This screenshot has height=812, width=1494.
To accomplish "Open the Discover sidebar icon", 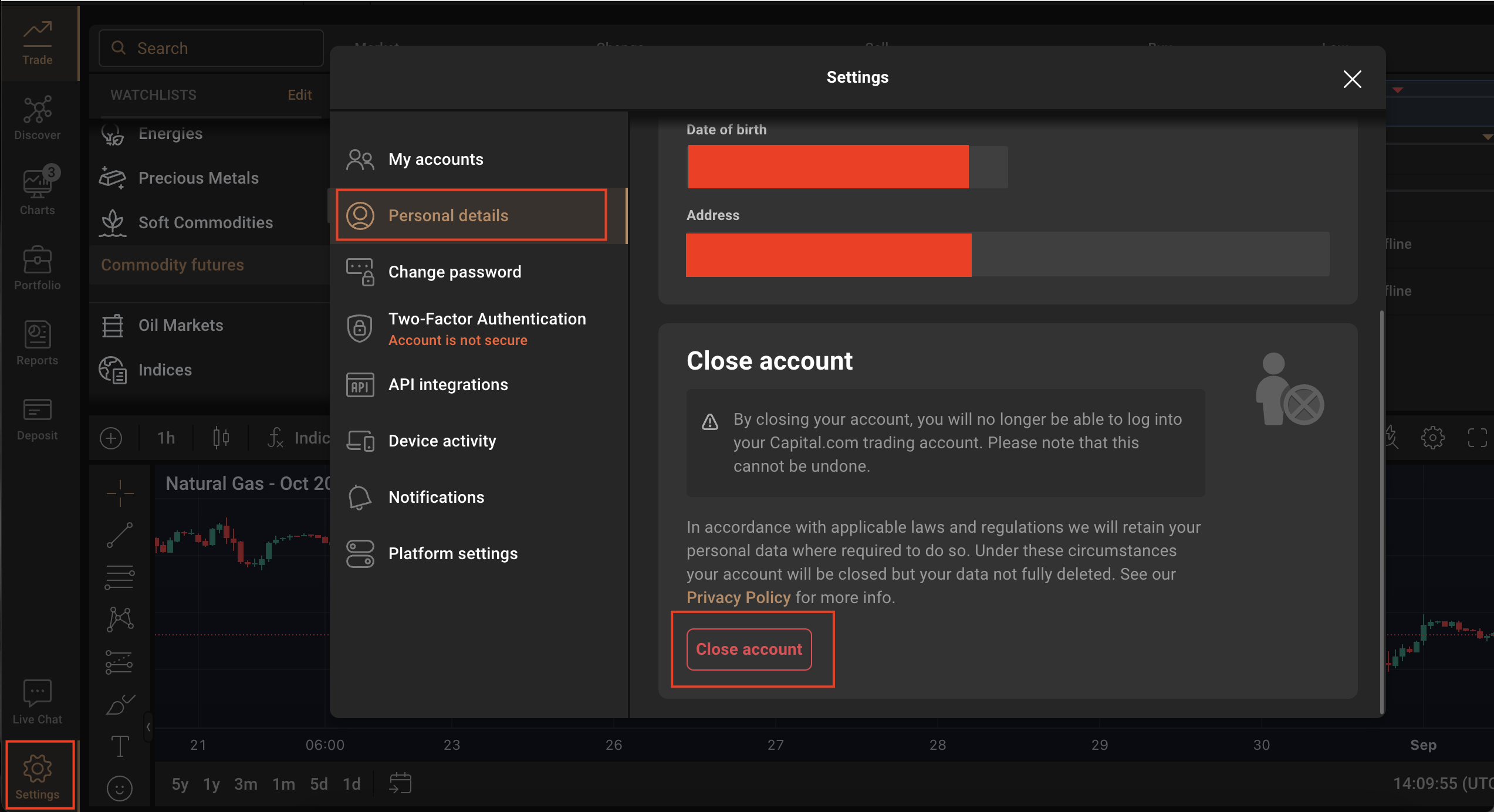I will pos(38,119).
